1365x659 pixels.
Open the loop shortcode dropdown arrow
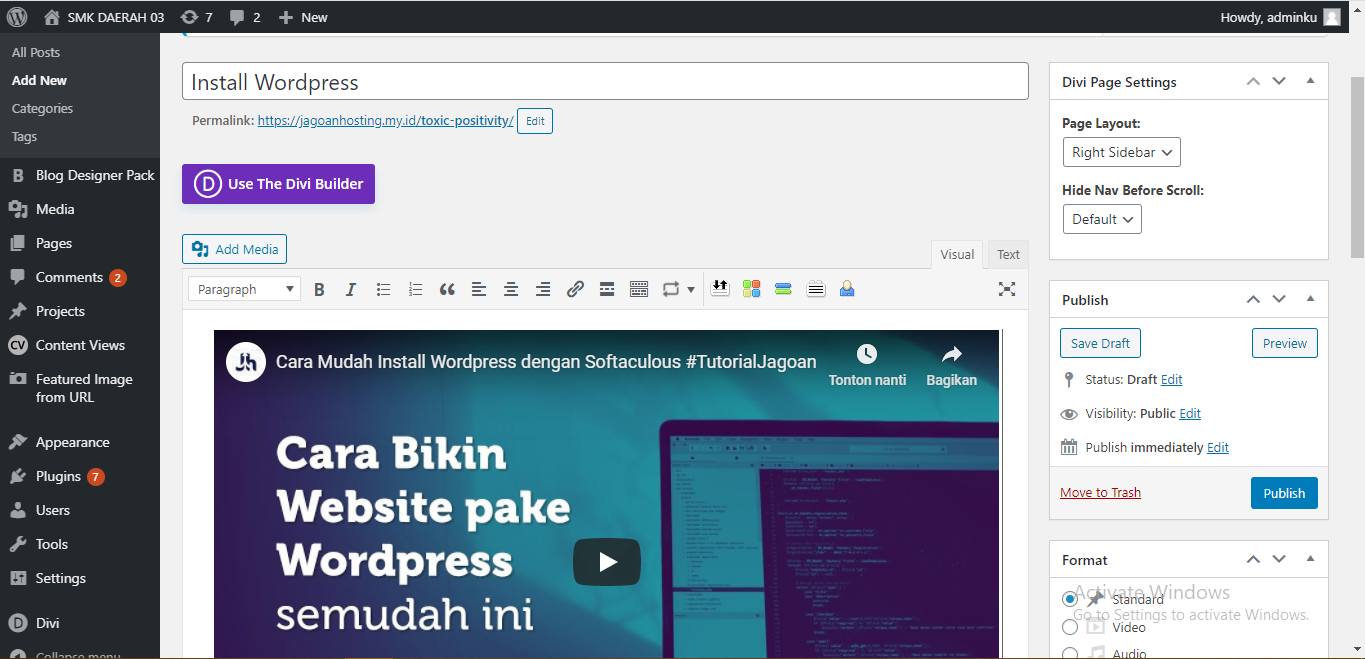click(690, 289)
